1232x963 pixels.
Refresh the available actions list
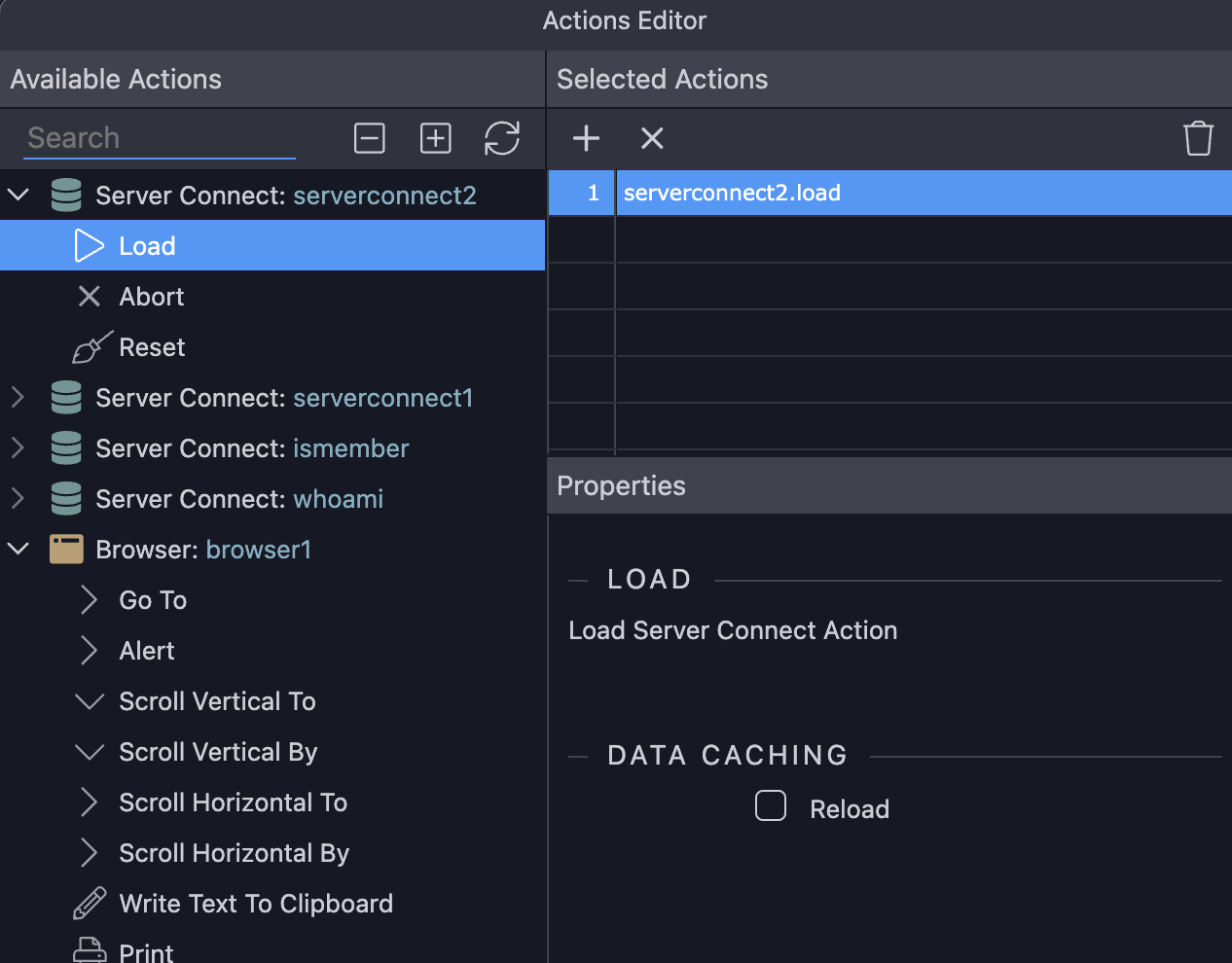(502, 138)
